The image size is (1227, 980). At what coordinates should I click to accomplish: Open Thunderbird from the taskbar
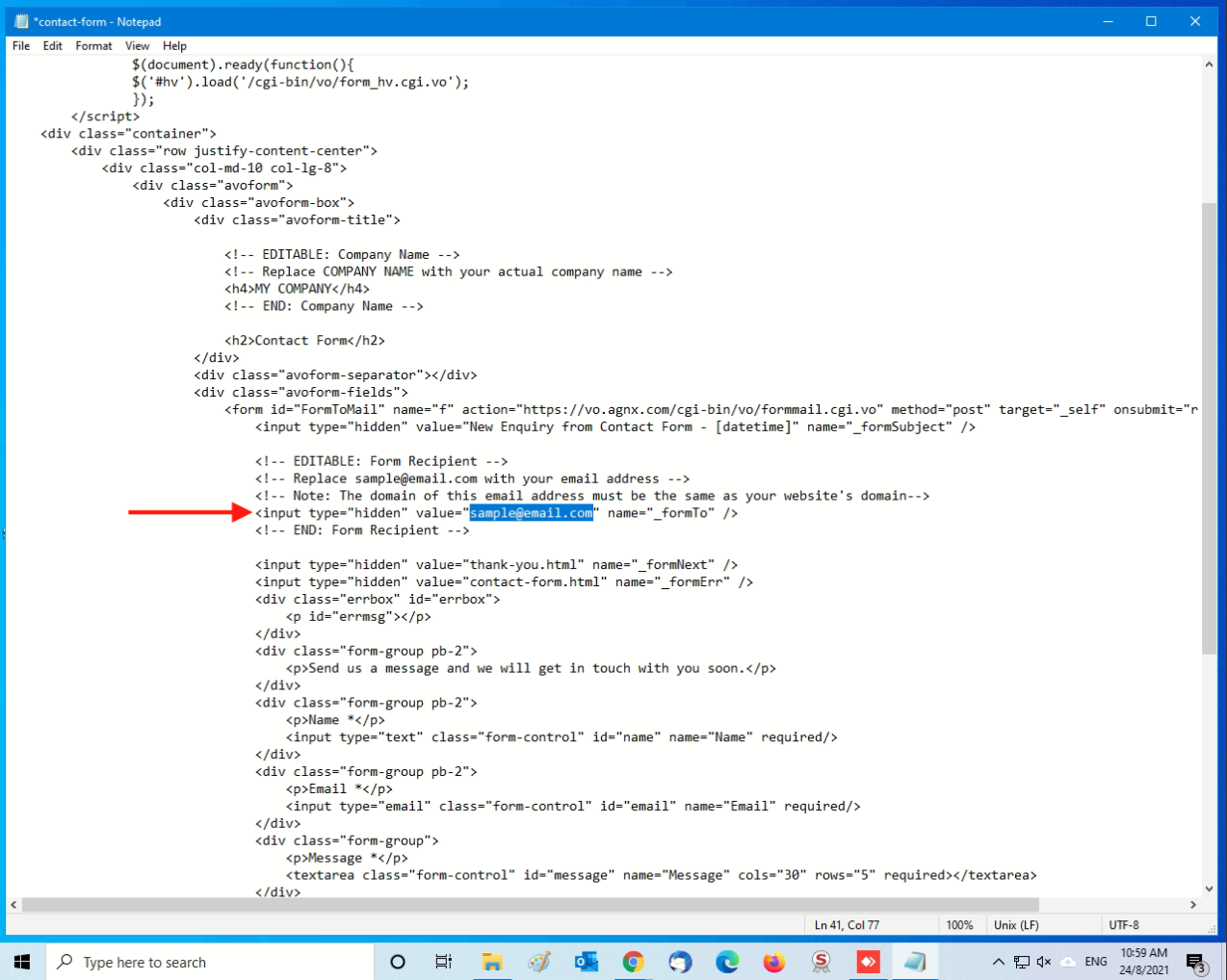(x=680, y=962)
